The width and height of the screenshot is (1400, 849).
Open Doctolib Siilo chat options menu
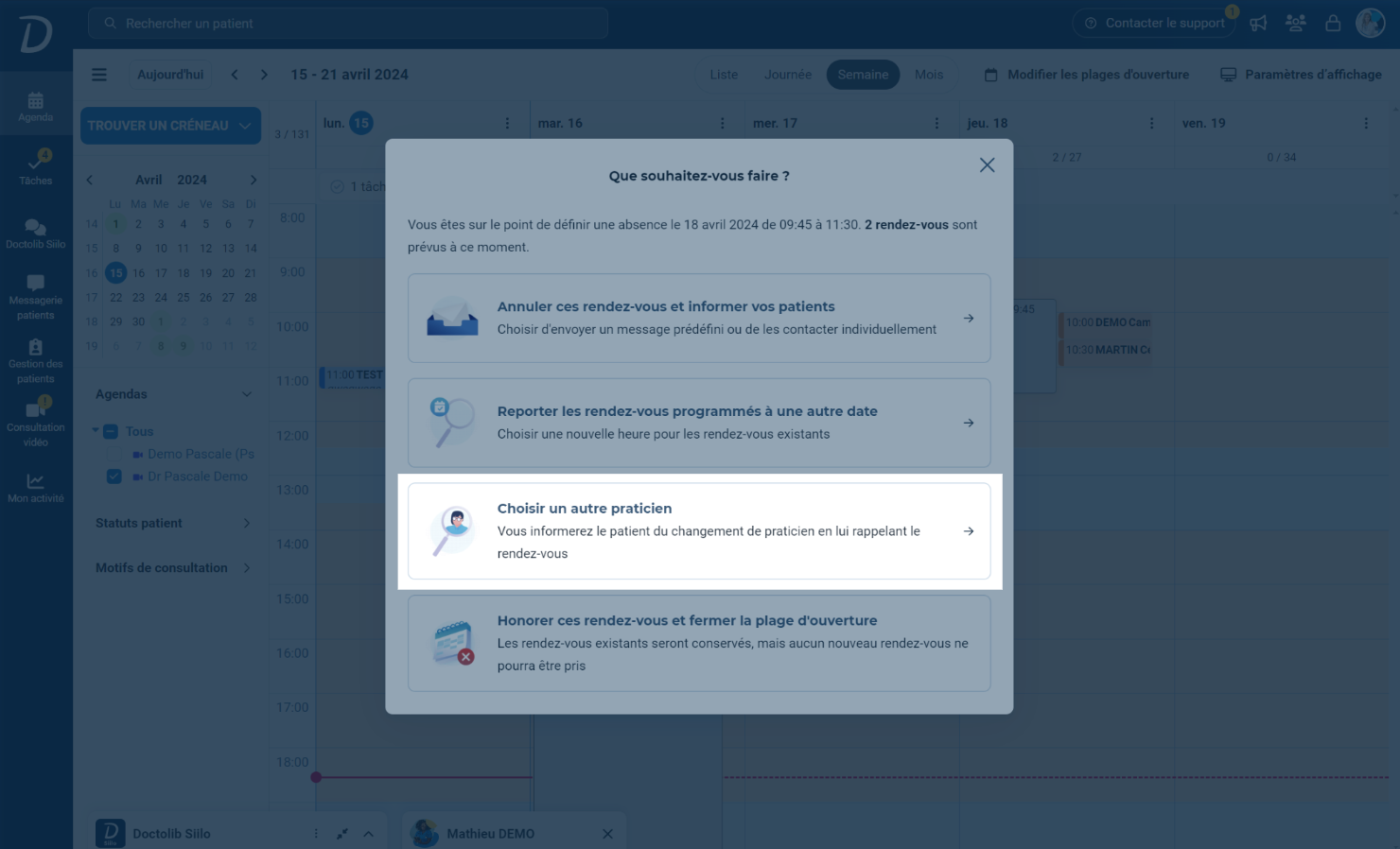[x=316, y=834]
